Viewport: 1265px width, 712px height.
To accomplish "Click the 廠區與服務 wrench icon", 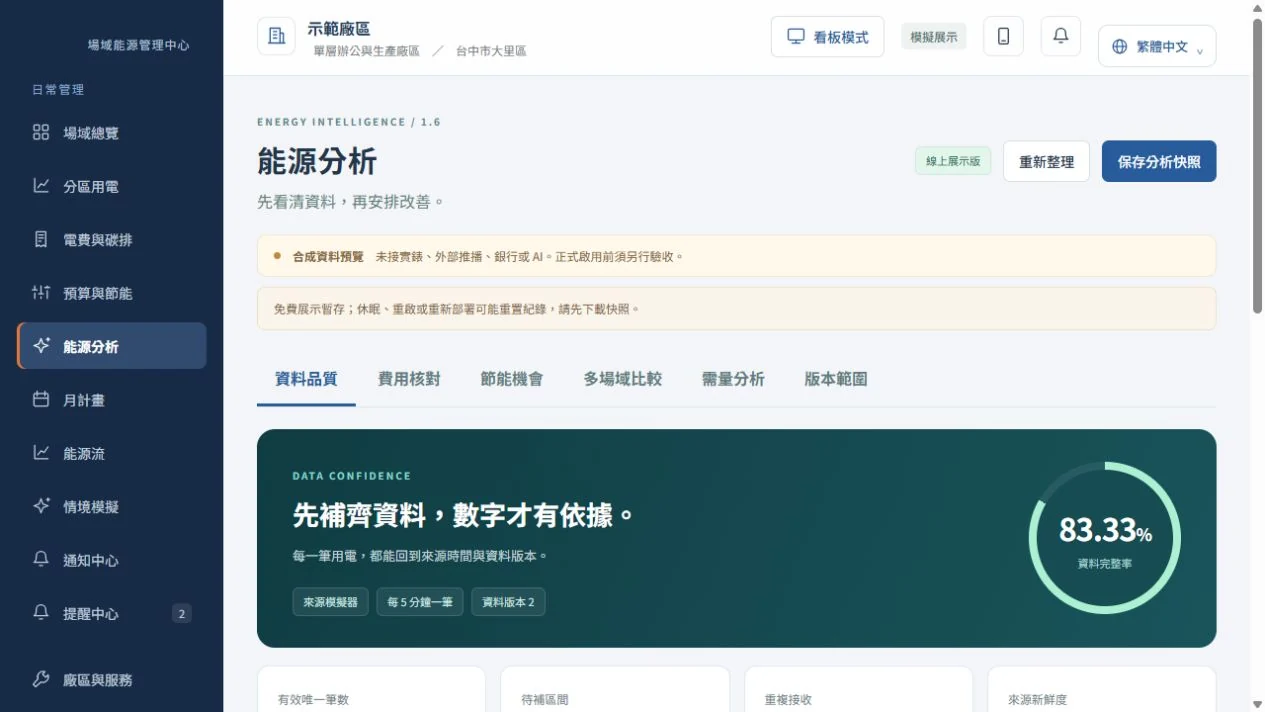I will (41, 680).
